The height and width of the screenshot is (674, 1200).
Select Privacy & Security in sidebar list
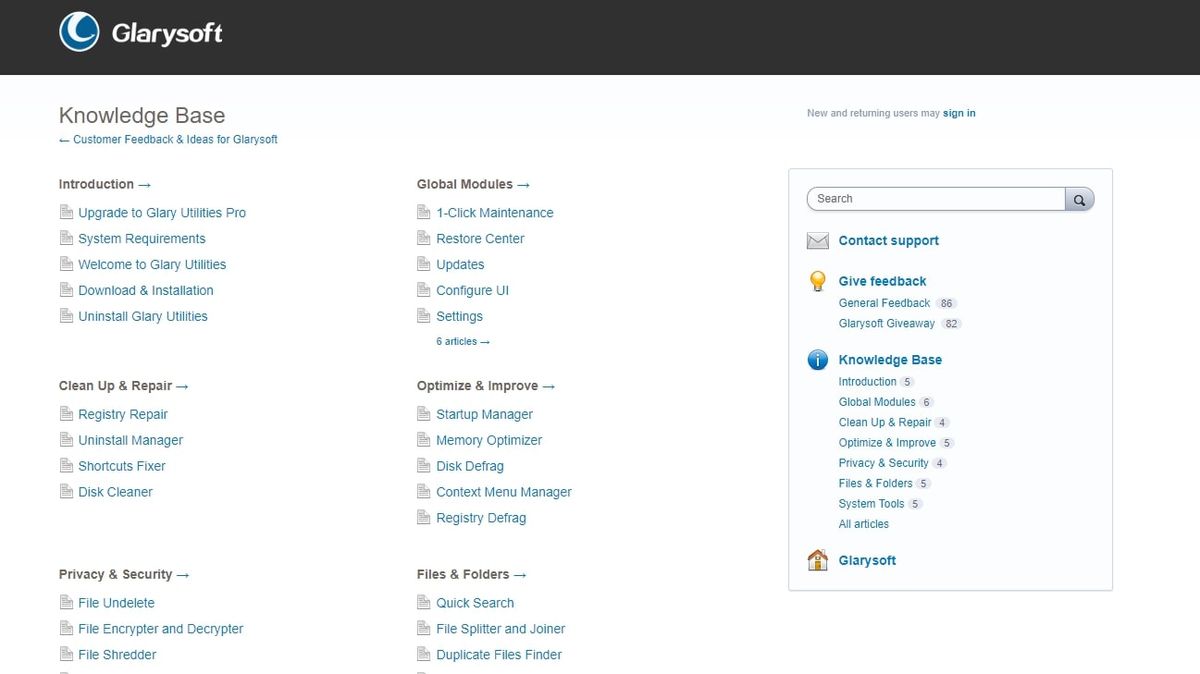coord(883,463)
